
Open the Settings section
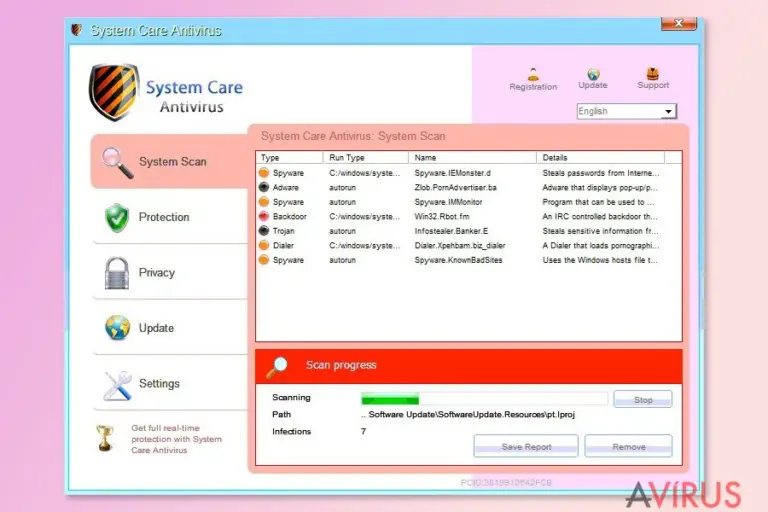[170, 383]
